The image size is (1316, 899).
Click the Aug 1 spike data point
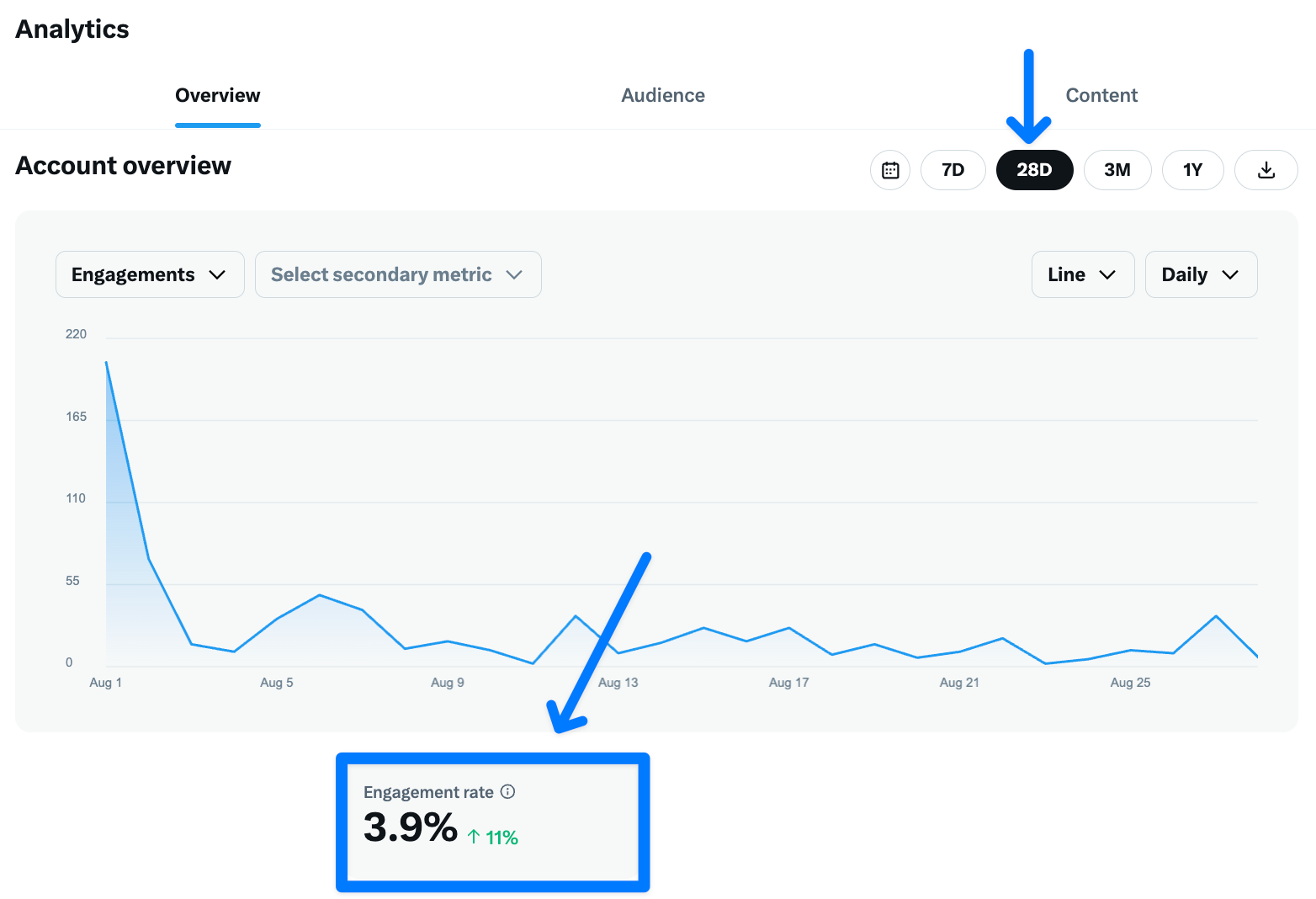[105, 362]
